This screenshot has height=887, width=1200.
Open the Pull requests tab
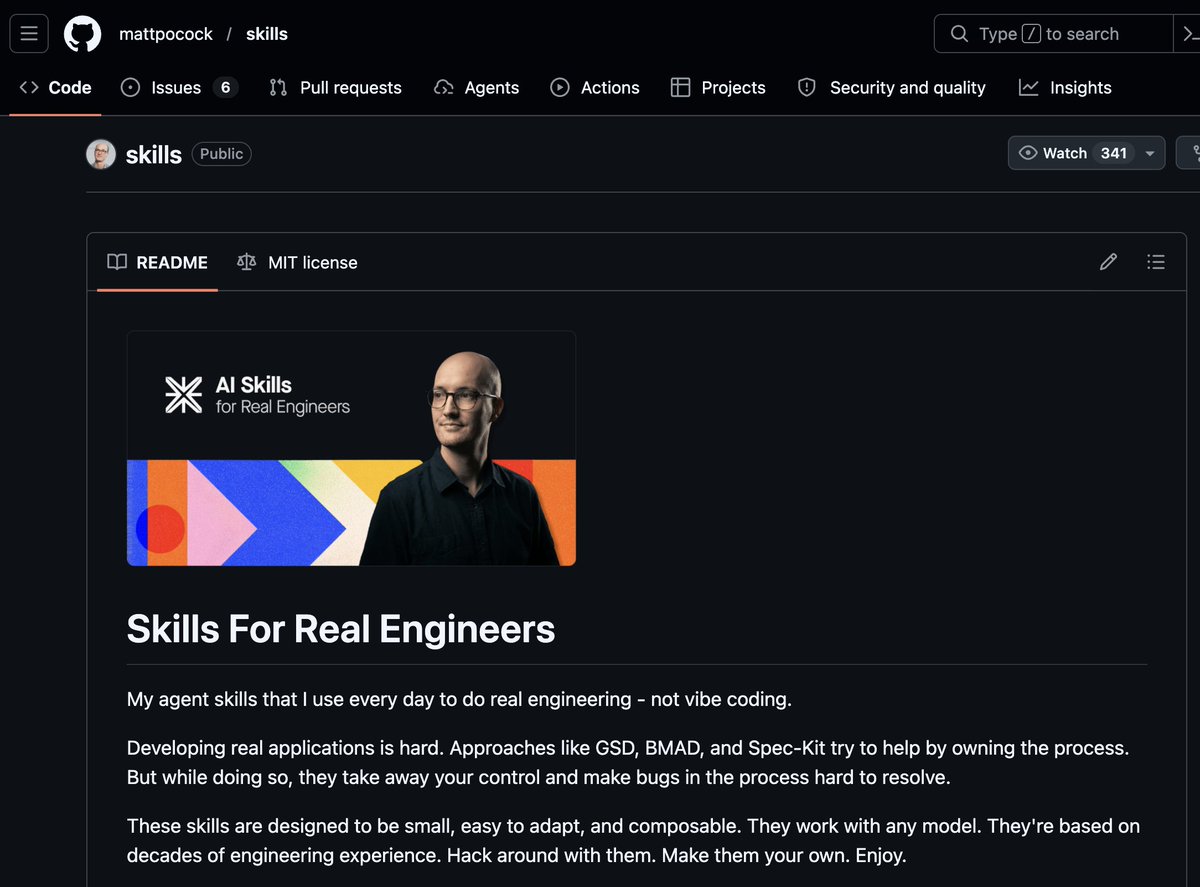pyautogui.click(x=336, y=88)
